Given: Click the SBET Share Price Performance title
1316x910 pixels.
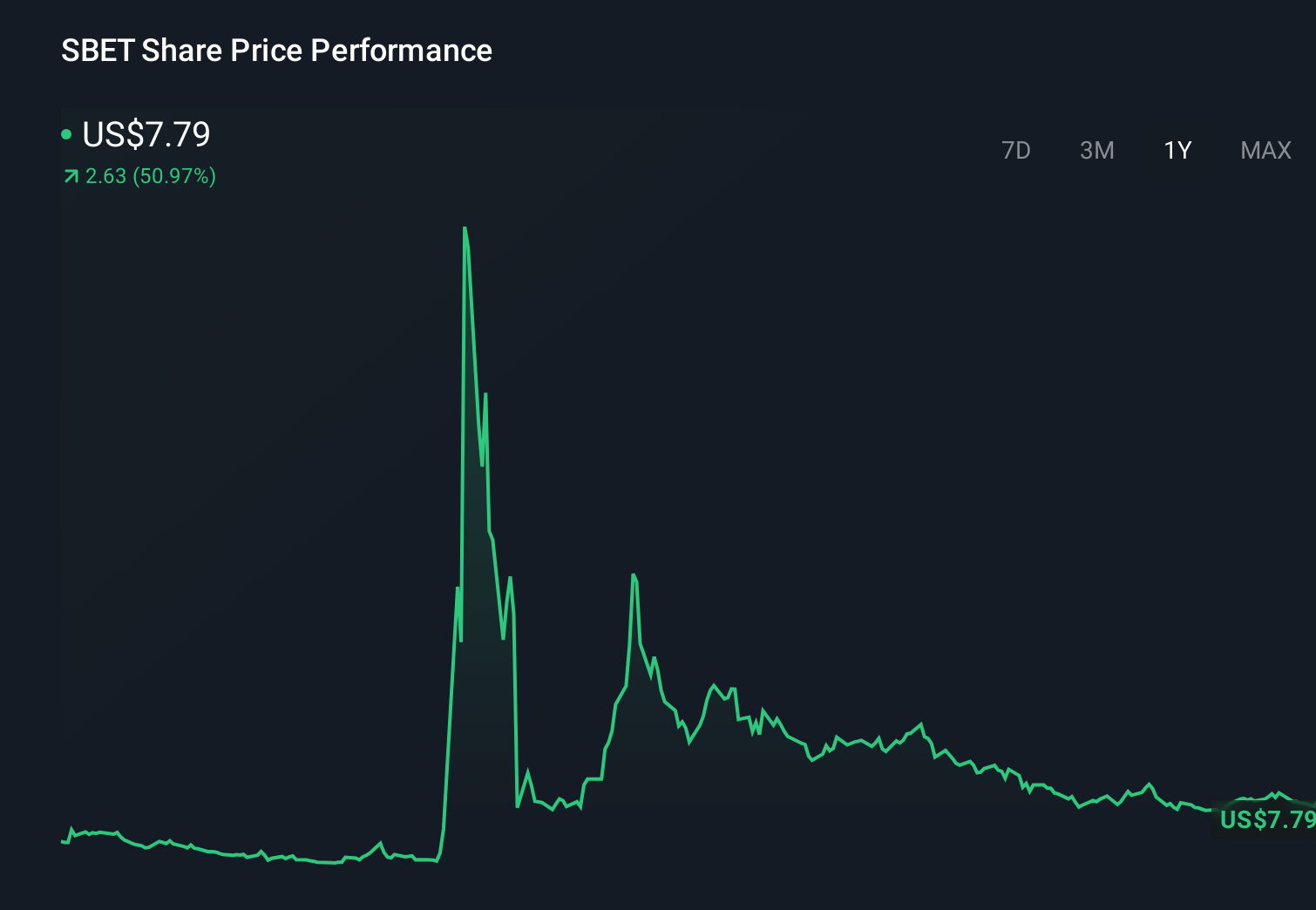Looking at the screenshot, I should pos(276,51).
